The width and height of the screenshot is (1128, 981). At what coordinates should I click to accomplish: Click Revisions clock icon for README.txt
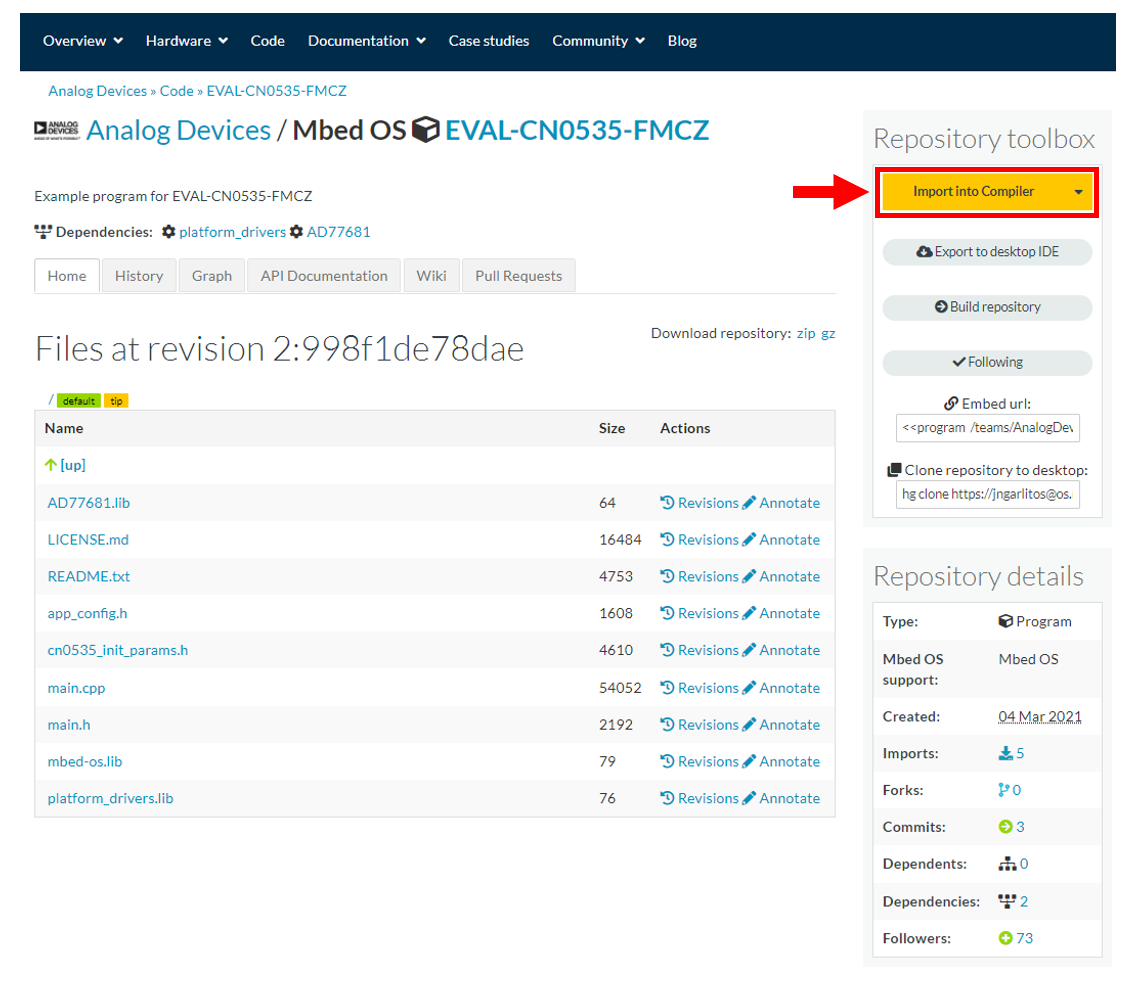coord(668,576)
